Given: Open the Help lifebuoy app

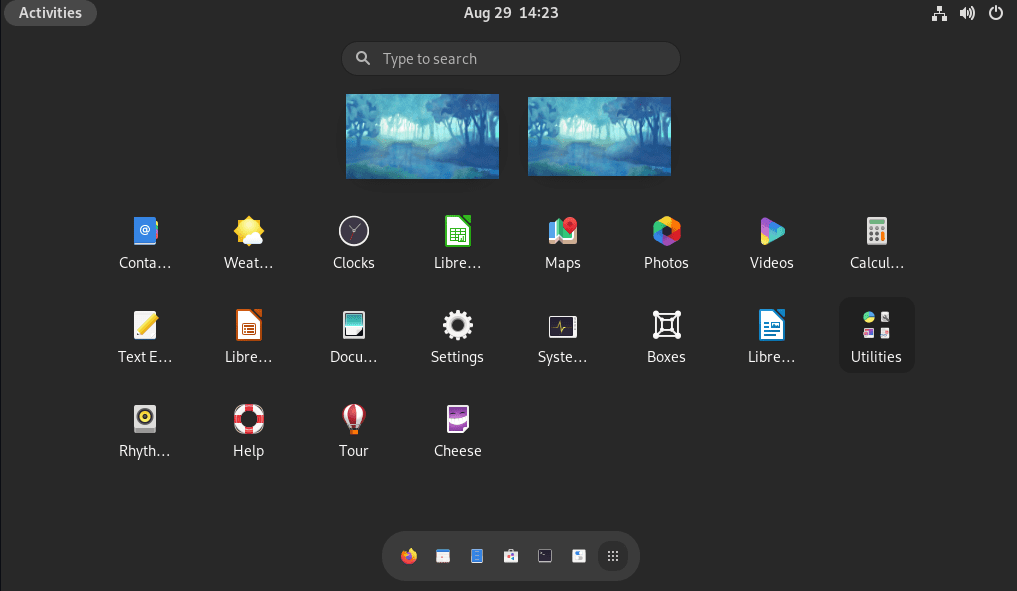Looking at the screenshot, I should [248, 430].
